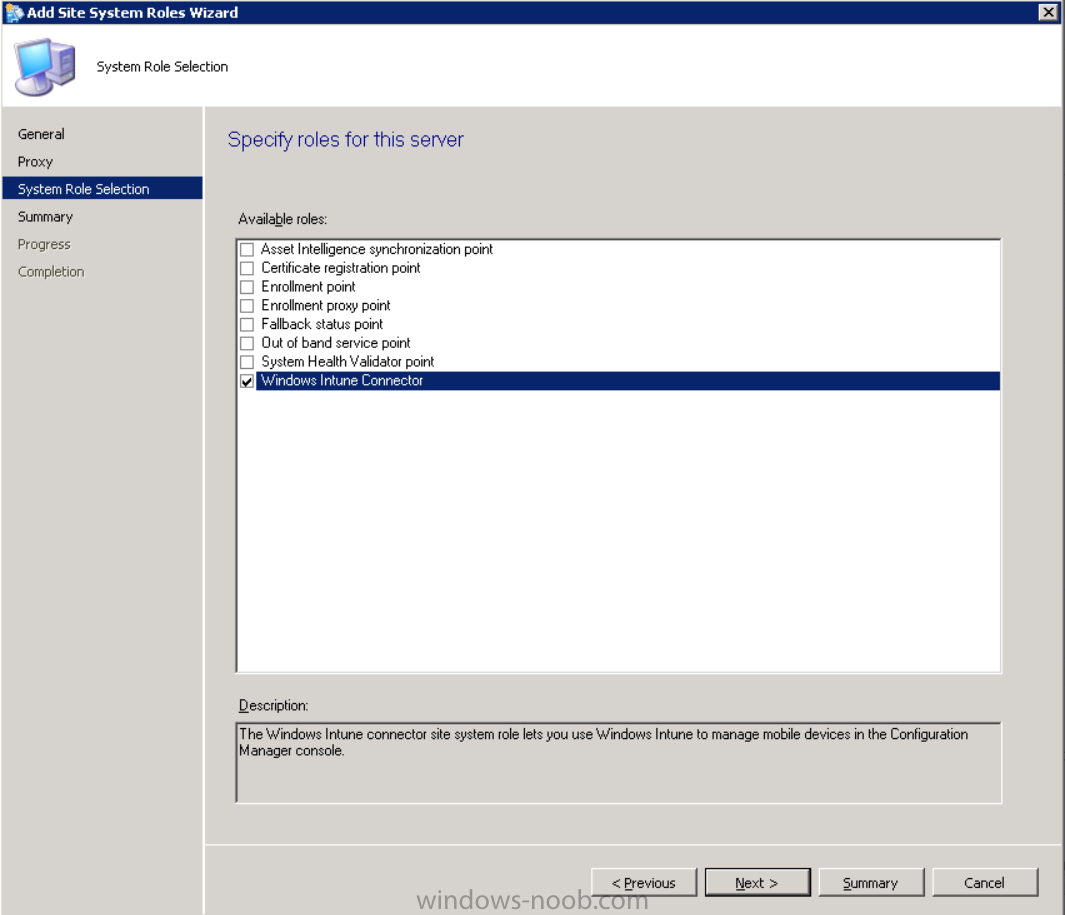Viewport: 1065px width, 915px height.
Task: Select System Role Selection step in sidebar
Action: pyautogui.click(x=103, y=188)
